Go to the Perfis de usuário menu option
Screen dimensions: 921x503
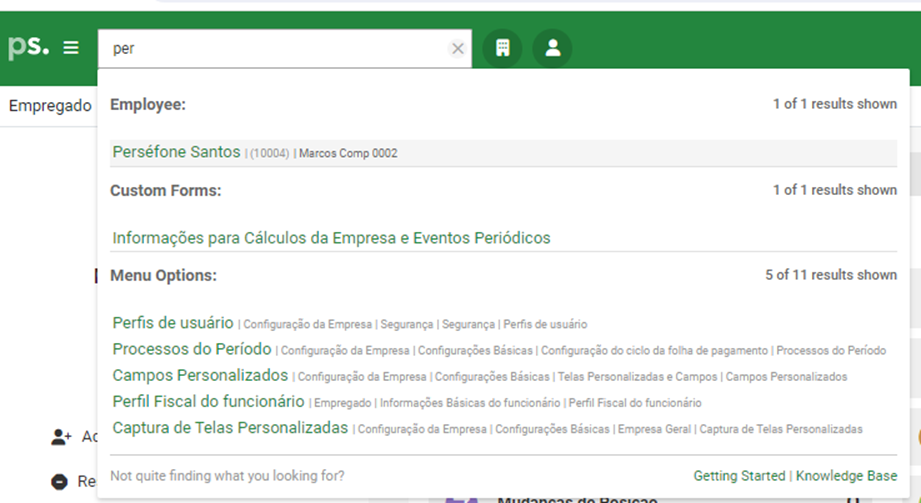tap(173, 323)
